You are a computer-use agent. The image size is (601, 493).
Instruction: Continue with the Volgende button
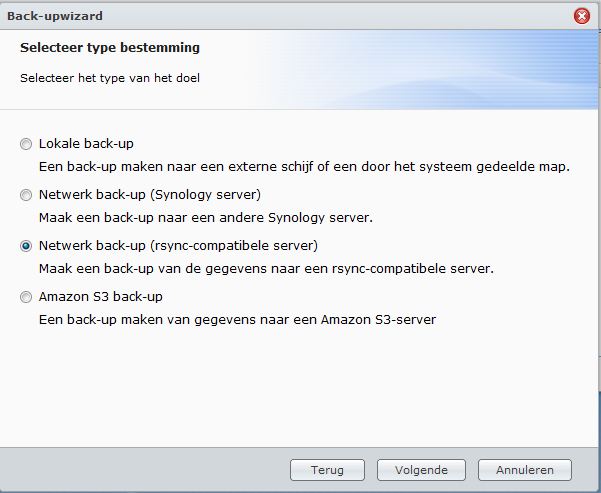[x=421, y=470]
